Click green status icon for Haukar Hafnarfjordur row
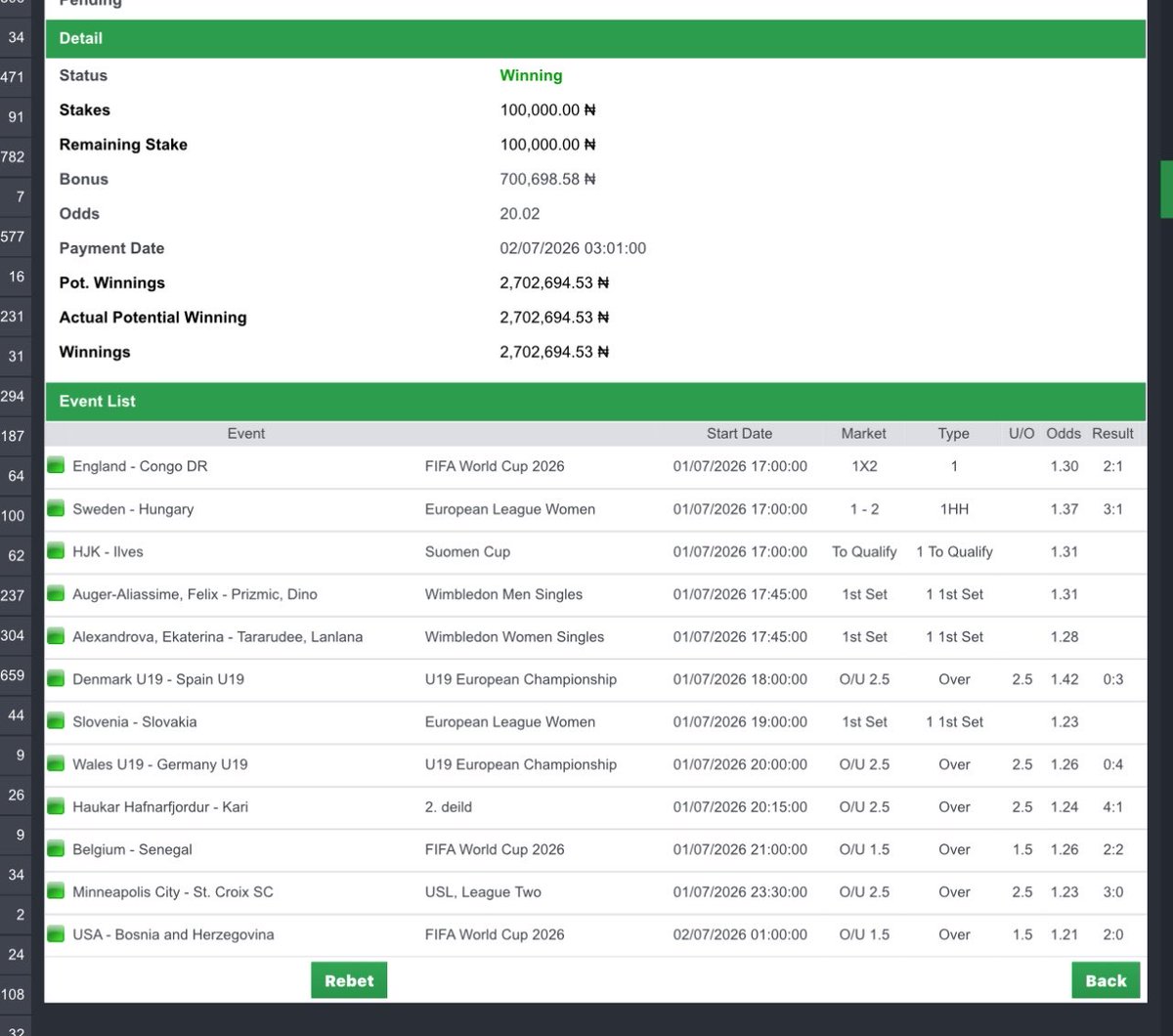Screen dimensions: 1173x1036 56,806
